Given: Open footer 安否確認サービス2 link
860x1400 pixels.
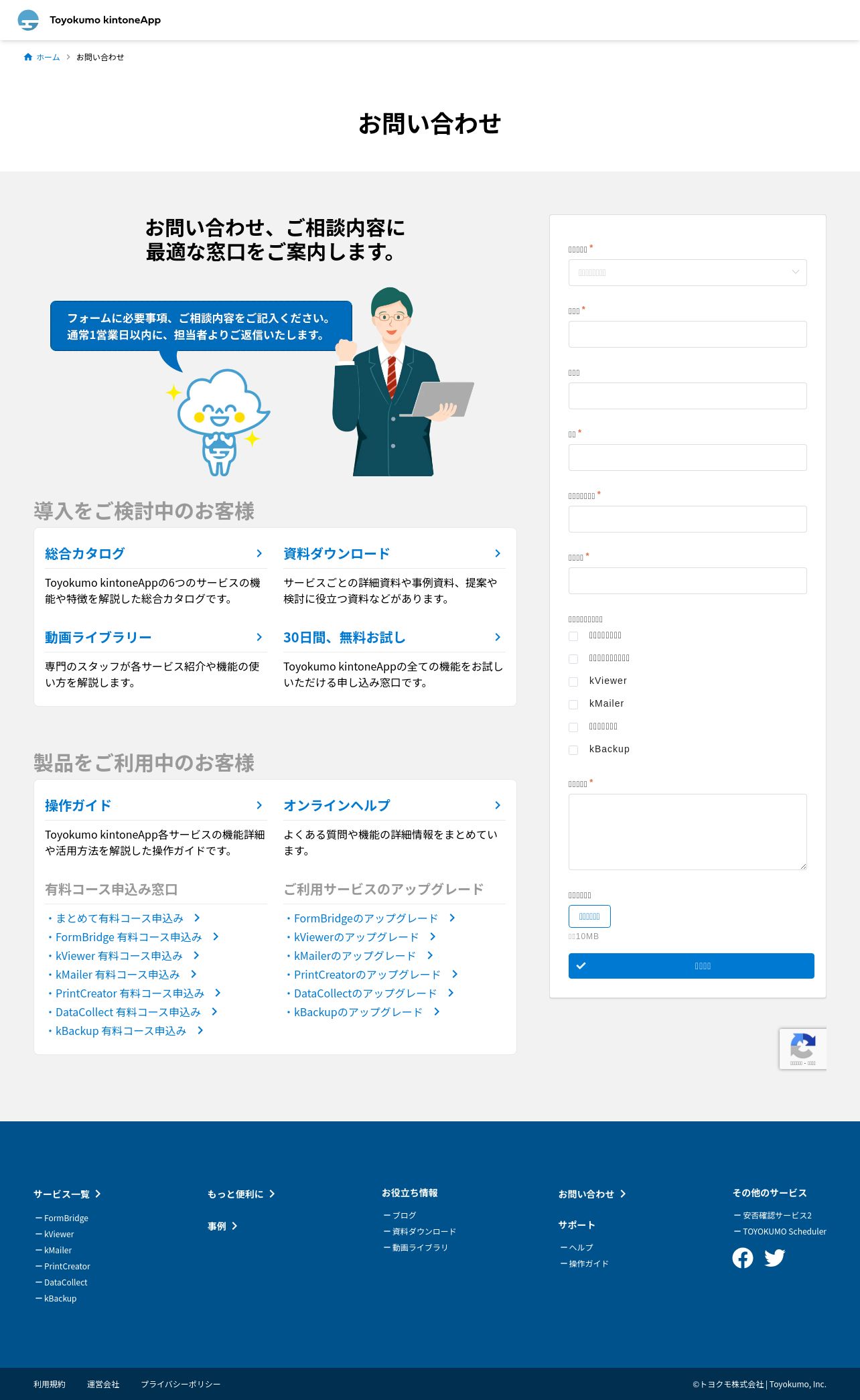Looking at the screenshot, I should 777,1215.
